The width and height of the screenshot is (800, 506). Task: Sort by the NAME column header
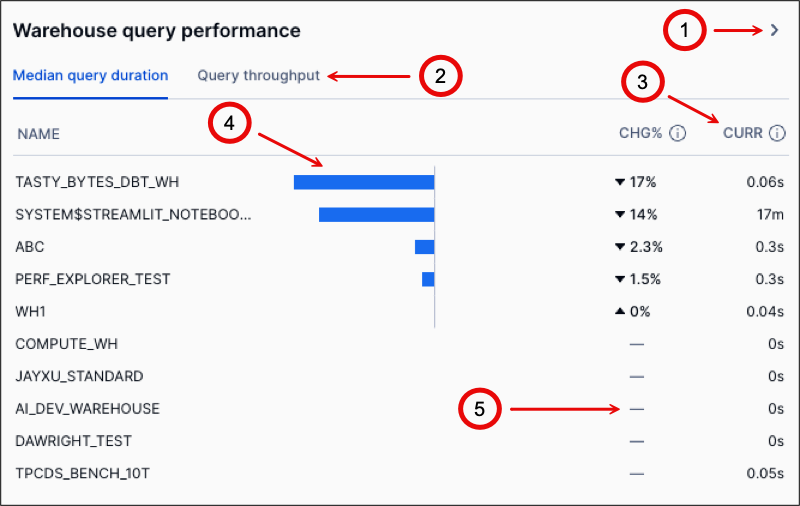tap(39, 133)
